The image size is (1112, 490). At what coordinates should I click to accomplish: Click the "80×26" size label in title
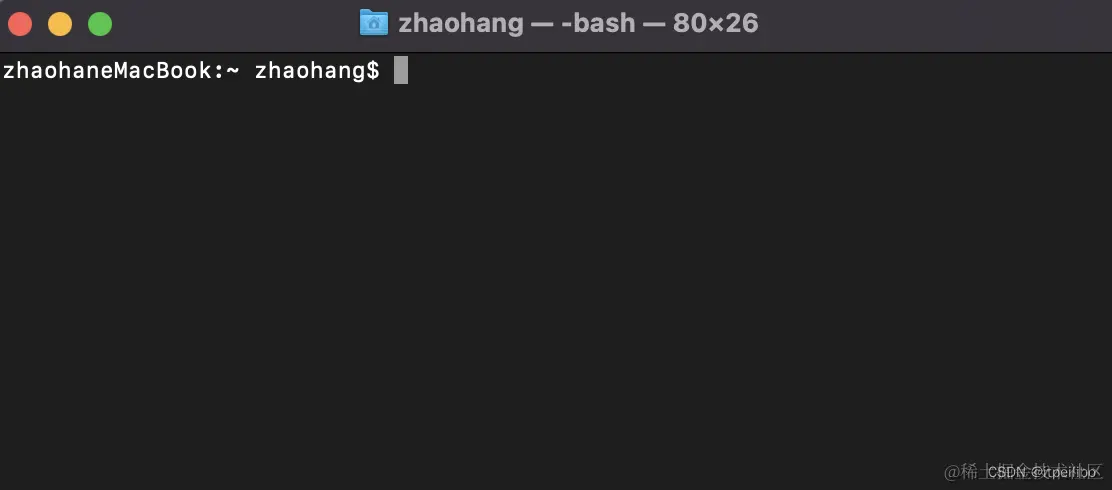pos(716,24)
